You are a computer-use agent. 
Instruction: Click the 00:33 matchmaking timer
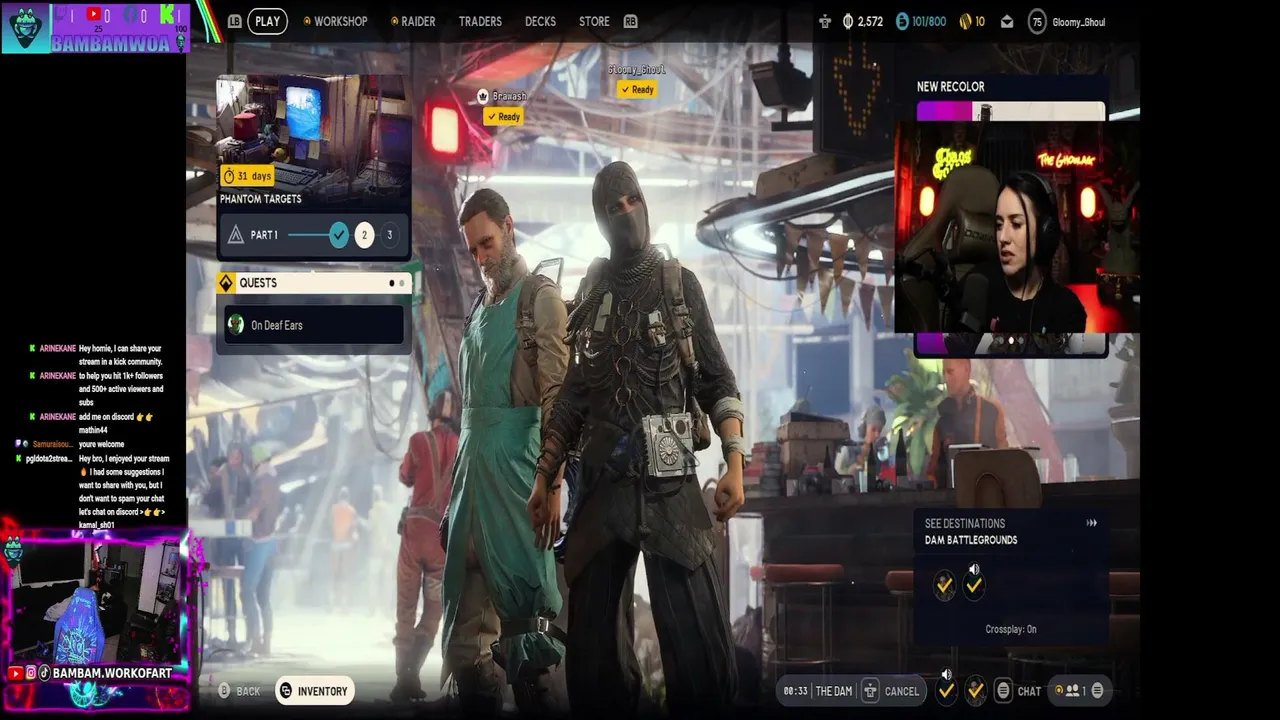(795, 691)
